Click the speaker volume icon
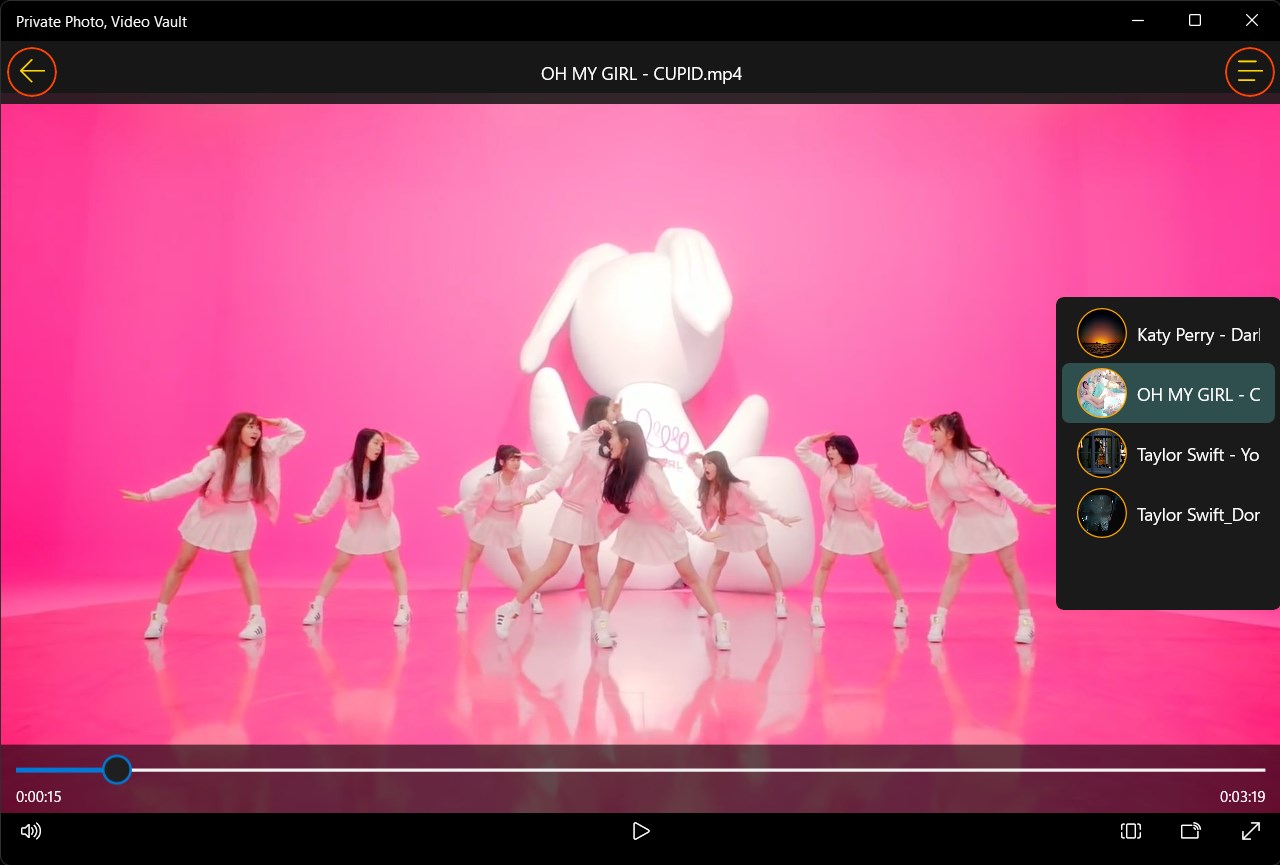The height and width of the screenshot is (865, 1280). point(31,831)
